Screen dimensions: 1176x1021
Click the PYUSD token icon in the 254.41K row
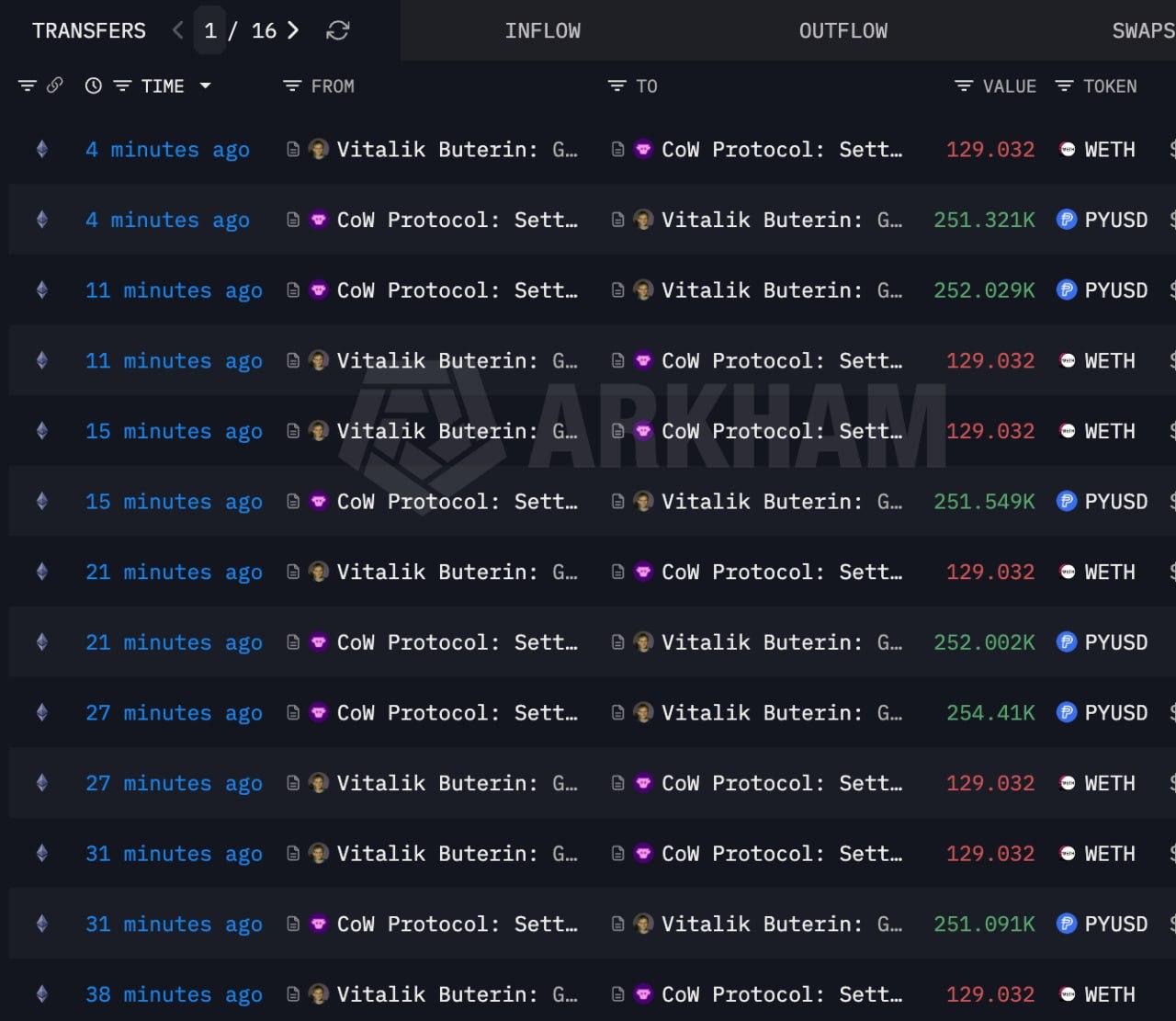(x=1067, y=712)
